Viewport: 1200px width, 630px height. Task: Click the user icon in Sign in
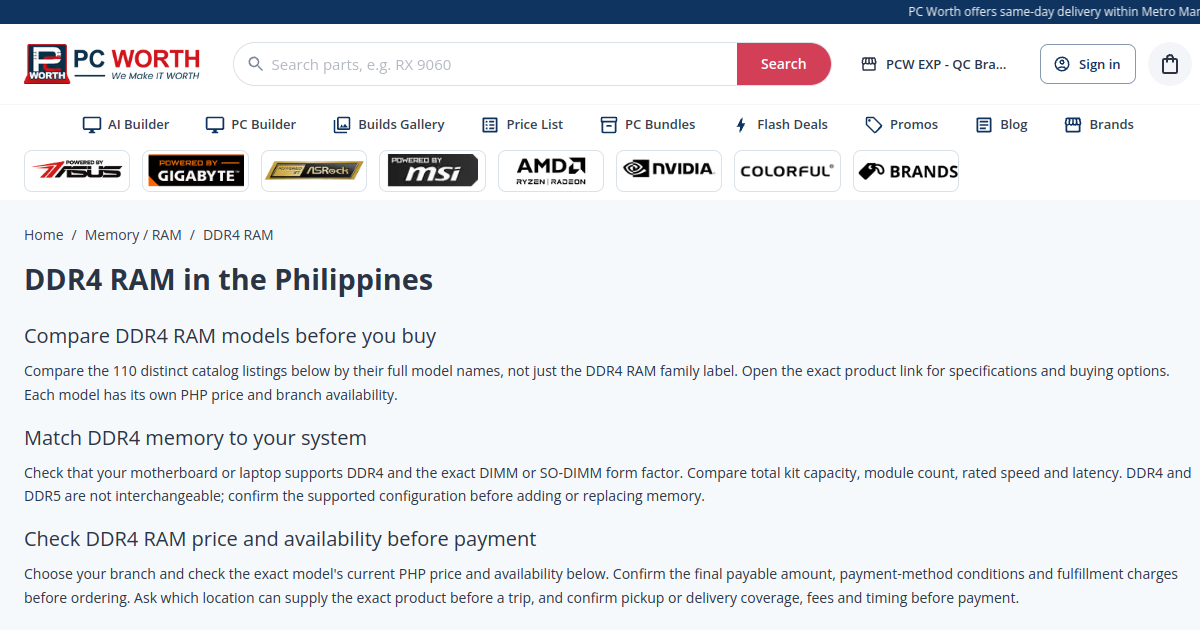pos(1062,64)
